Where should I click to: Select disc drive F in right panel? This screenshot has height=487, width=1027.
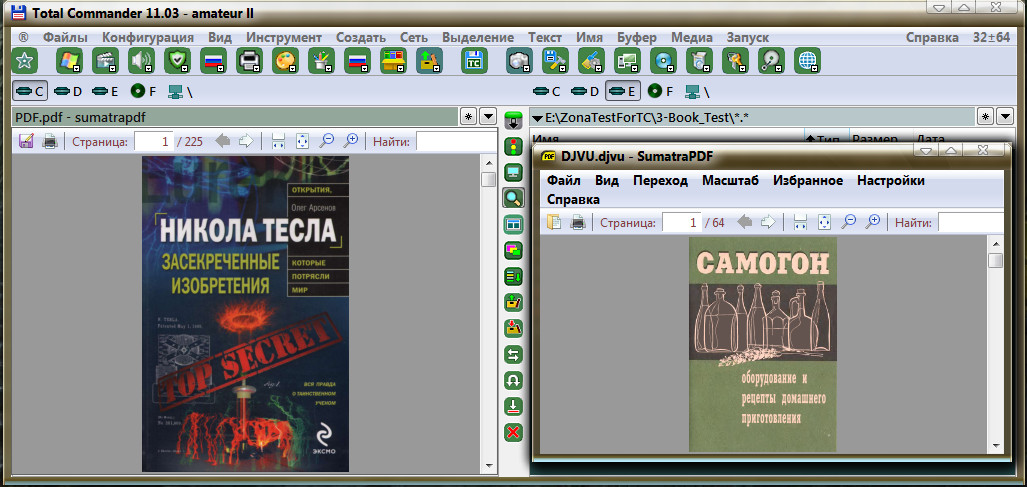660,92
